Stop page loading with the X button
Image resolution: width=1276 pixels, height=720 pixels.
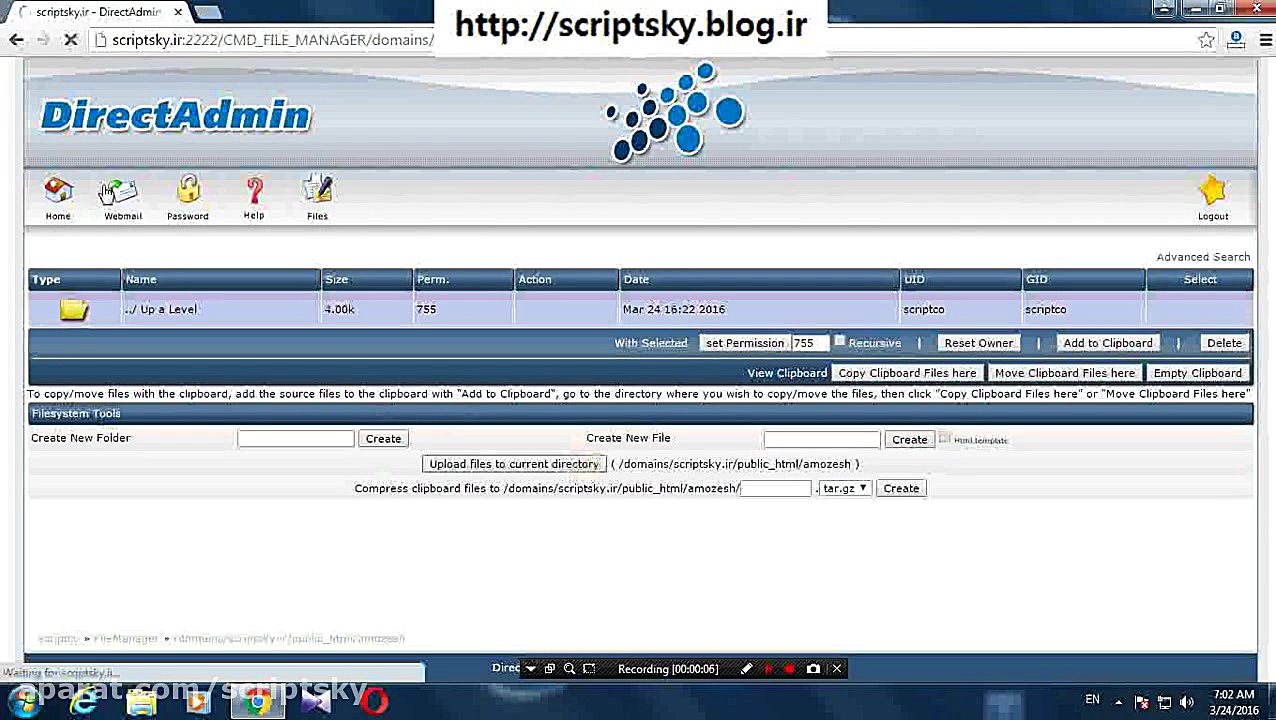(x=70, y=40)
